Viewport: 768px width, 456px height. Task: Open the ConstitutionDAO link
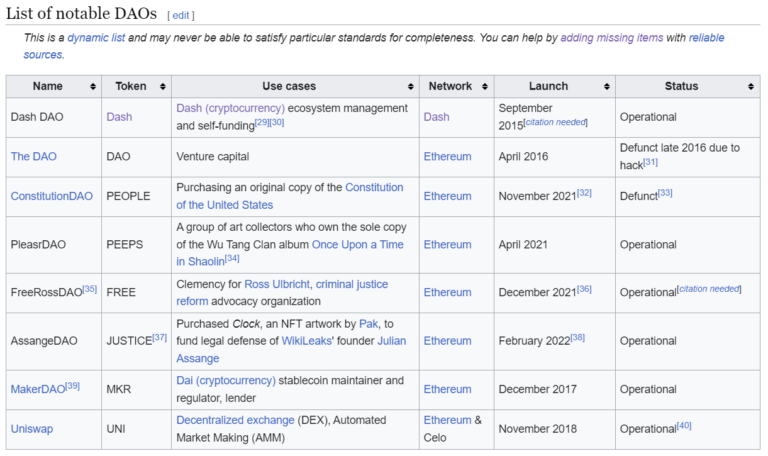point(51,196)
